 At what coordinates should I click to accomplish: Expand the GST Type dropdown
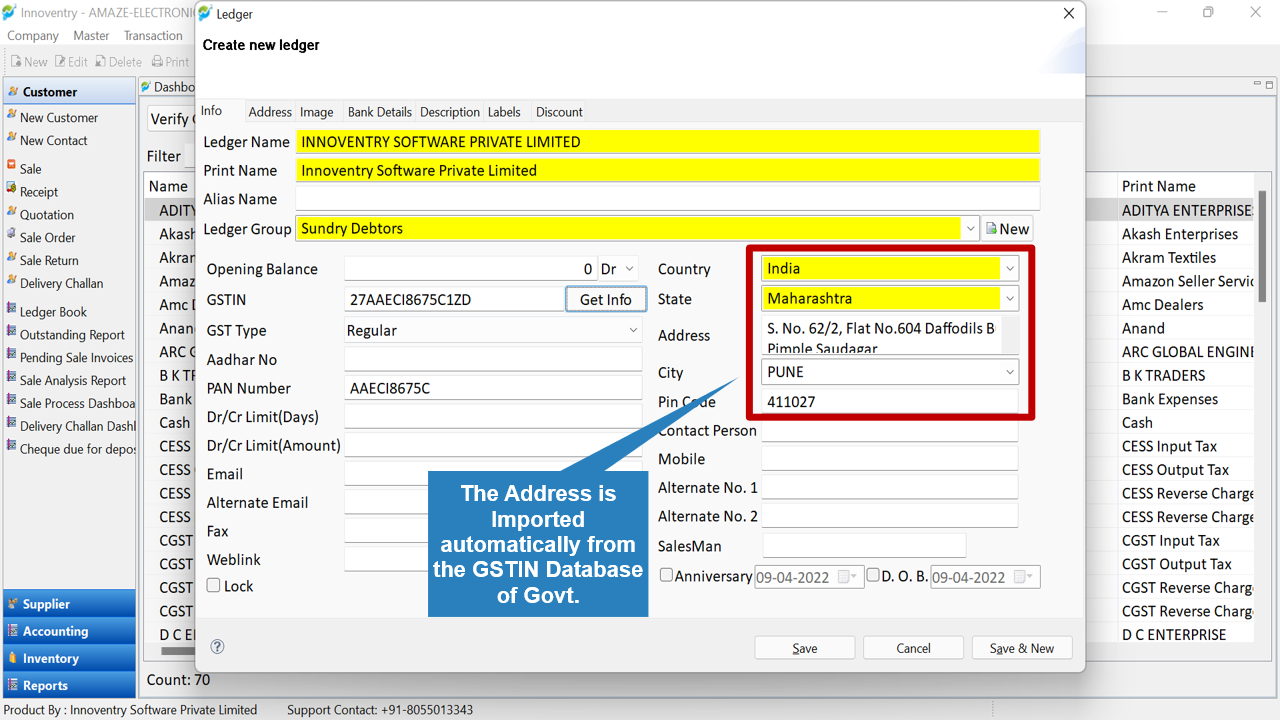[633, 330]
